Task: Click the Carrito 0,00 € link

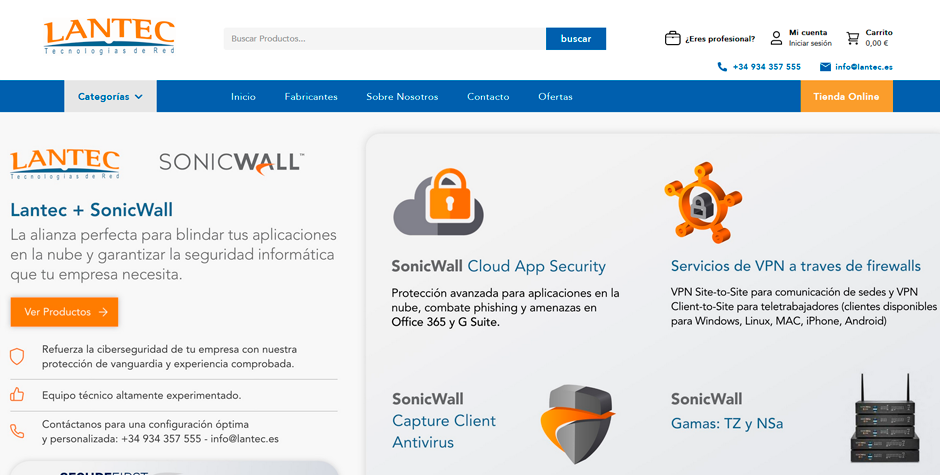Action: click(x=879, y=38)
